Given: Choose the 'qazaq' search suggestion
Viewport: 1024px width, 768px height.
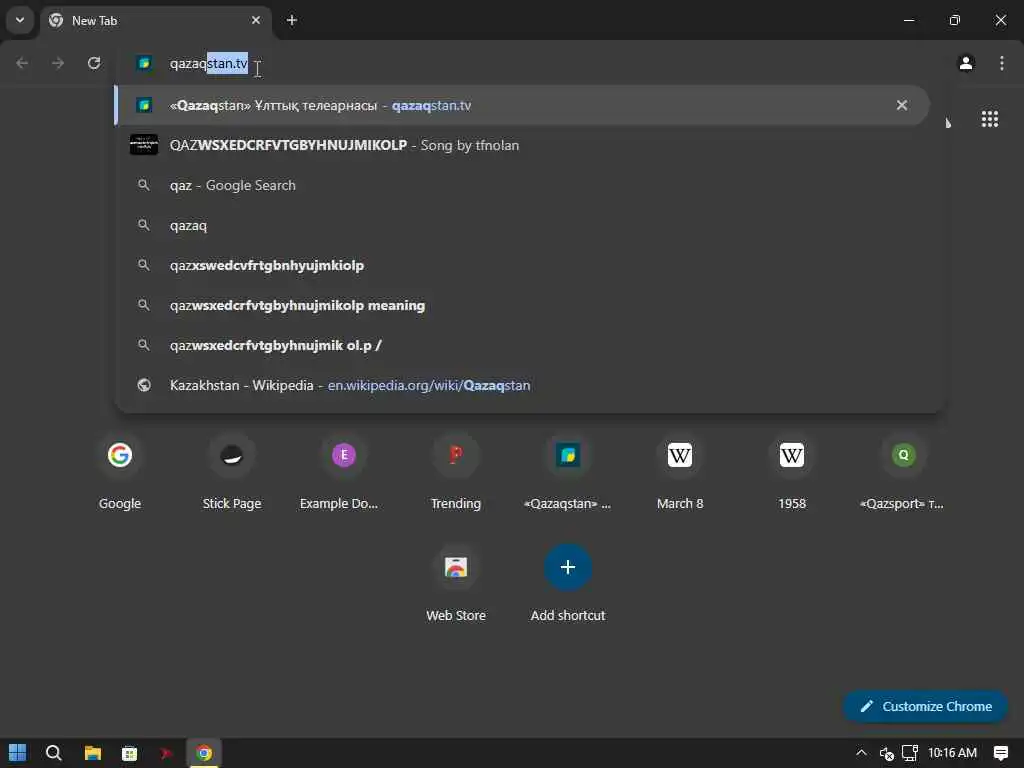Looking at the screenshot, I should point(521,225).
